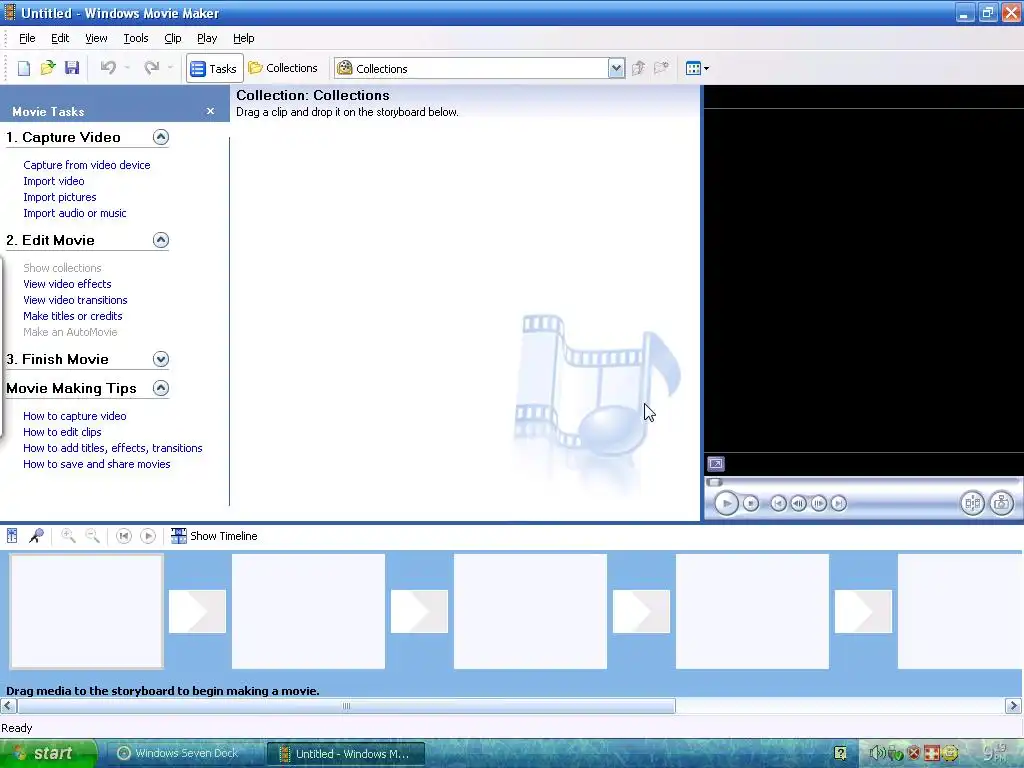Click Import audio or music
Image resolution: width=1024 pixels, height=768 pixels.
74,213
